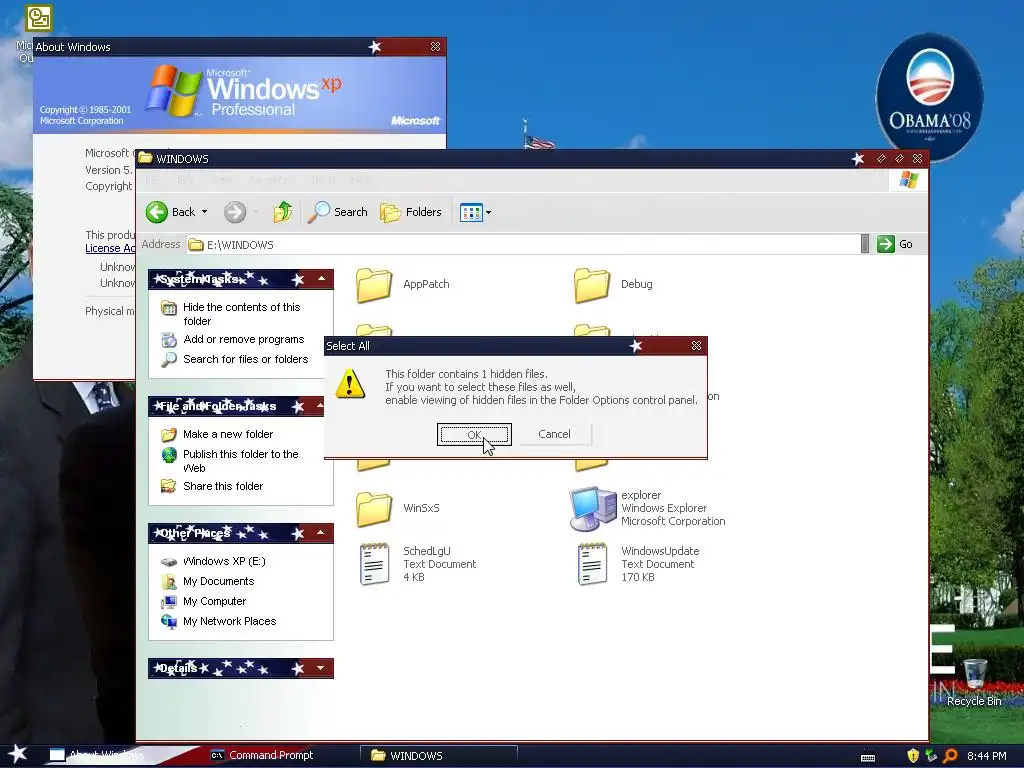Select the explorer application file
The height and width of the screenshot is (768, 1024).
tap(647, 508)
